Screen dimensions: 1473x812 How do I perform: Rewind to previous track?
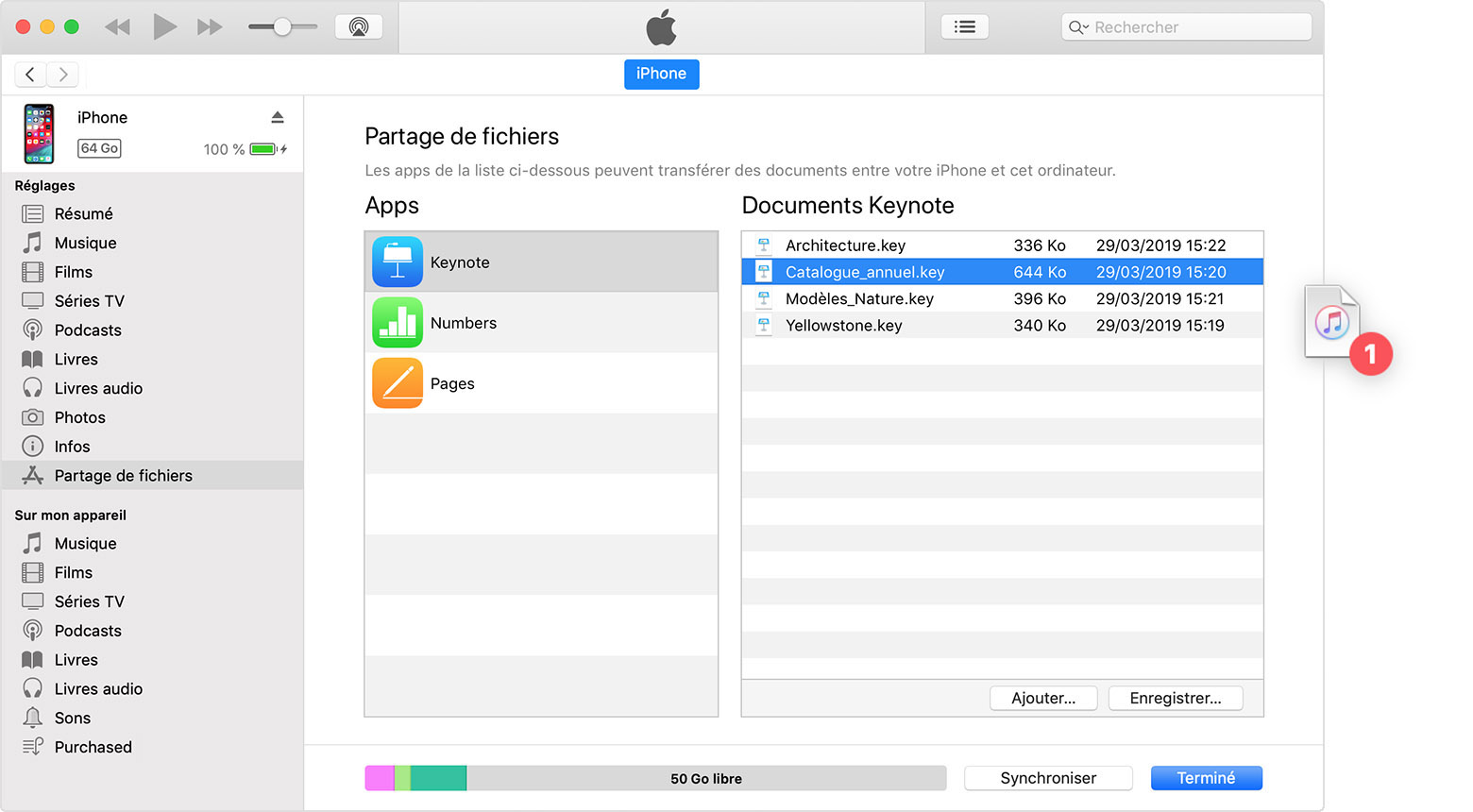pos(117,26)
